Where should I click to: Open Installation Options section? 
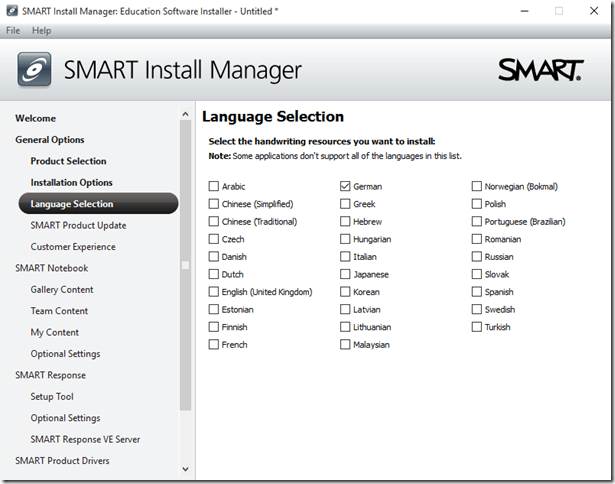(71, 182)
